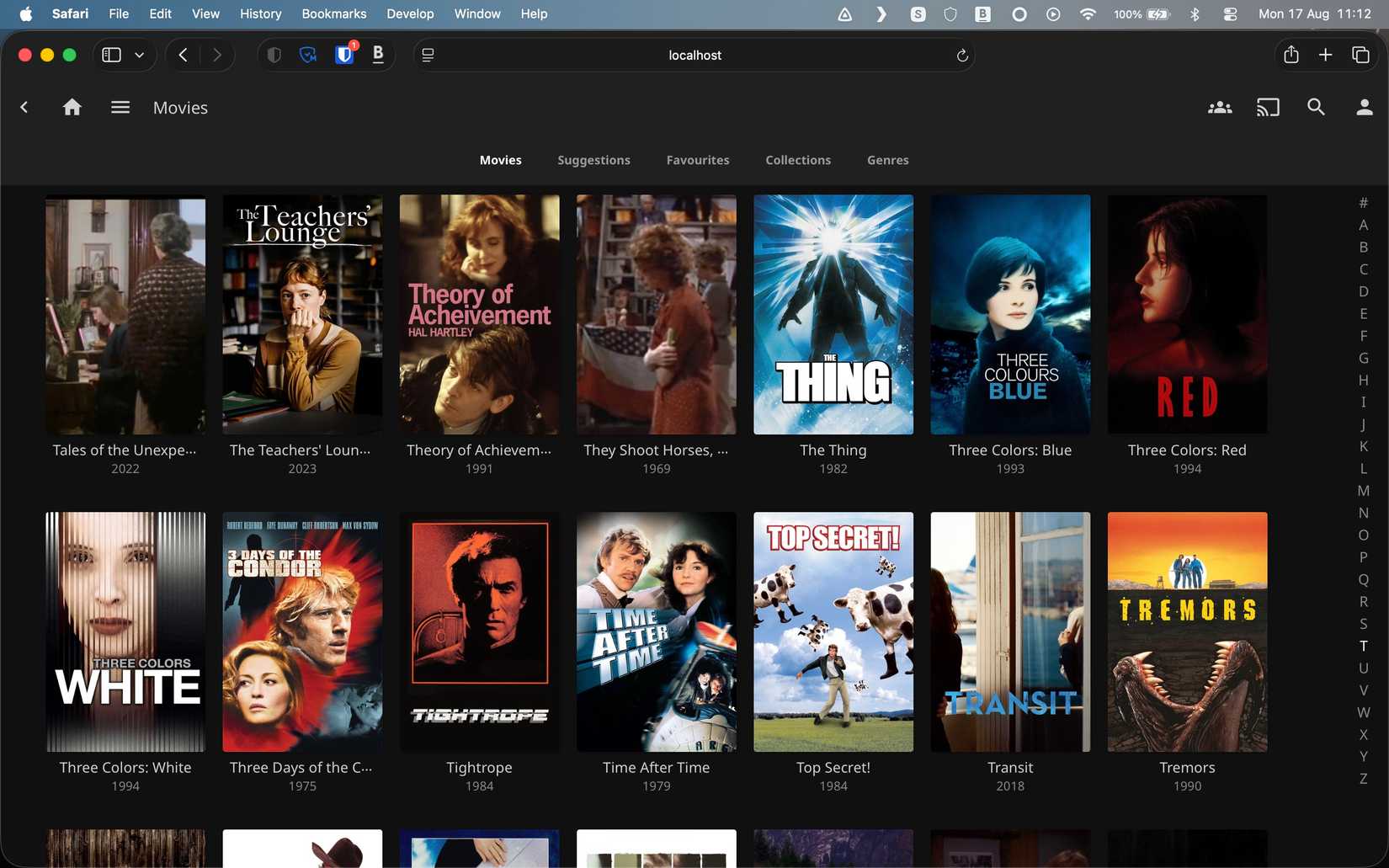This screenshot has height=868, width=1389.
Task: Open the page reader menu icon
Action: (428, 55)
